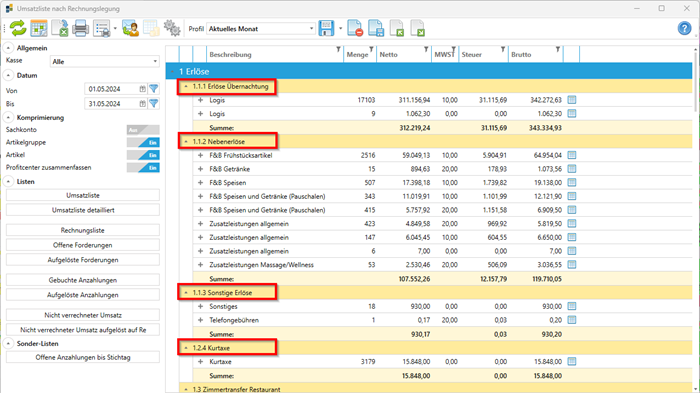Toggle the Artikel switch

tap(143, 155)
